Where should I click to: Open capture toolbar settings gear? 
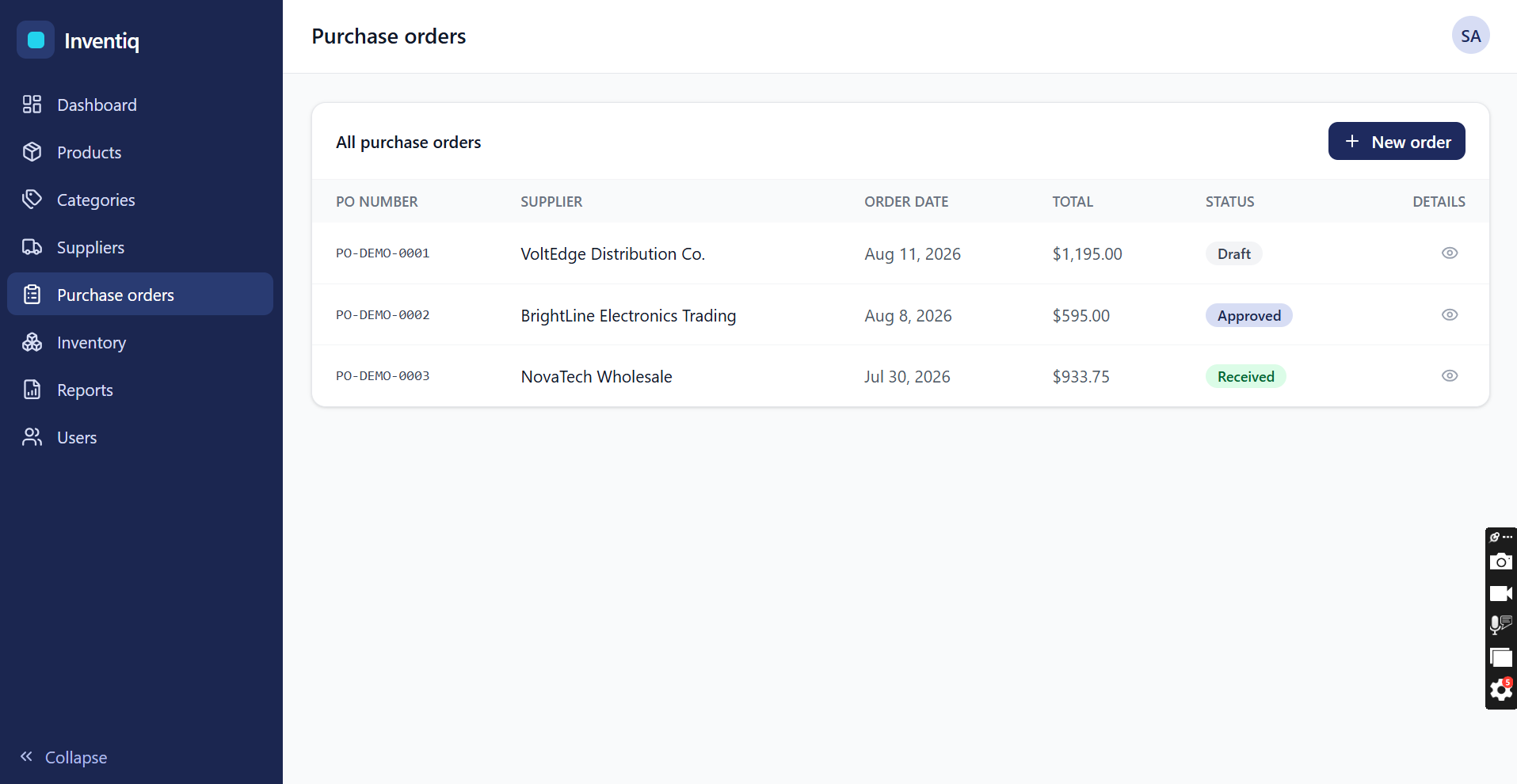[x=1500, y=690]
